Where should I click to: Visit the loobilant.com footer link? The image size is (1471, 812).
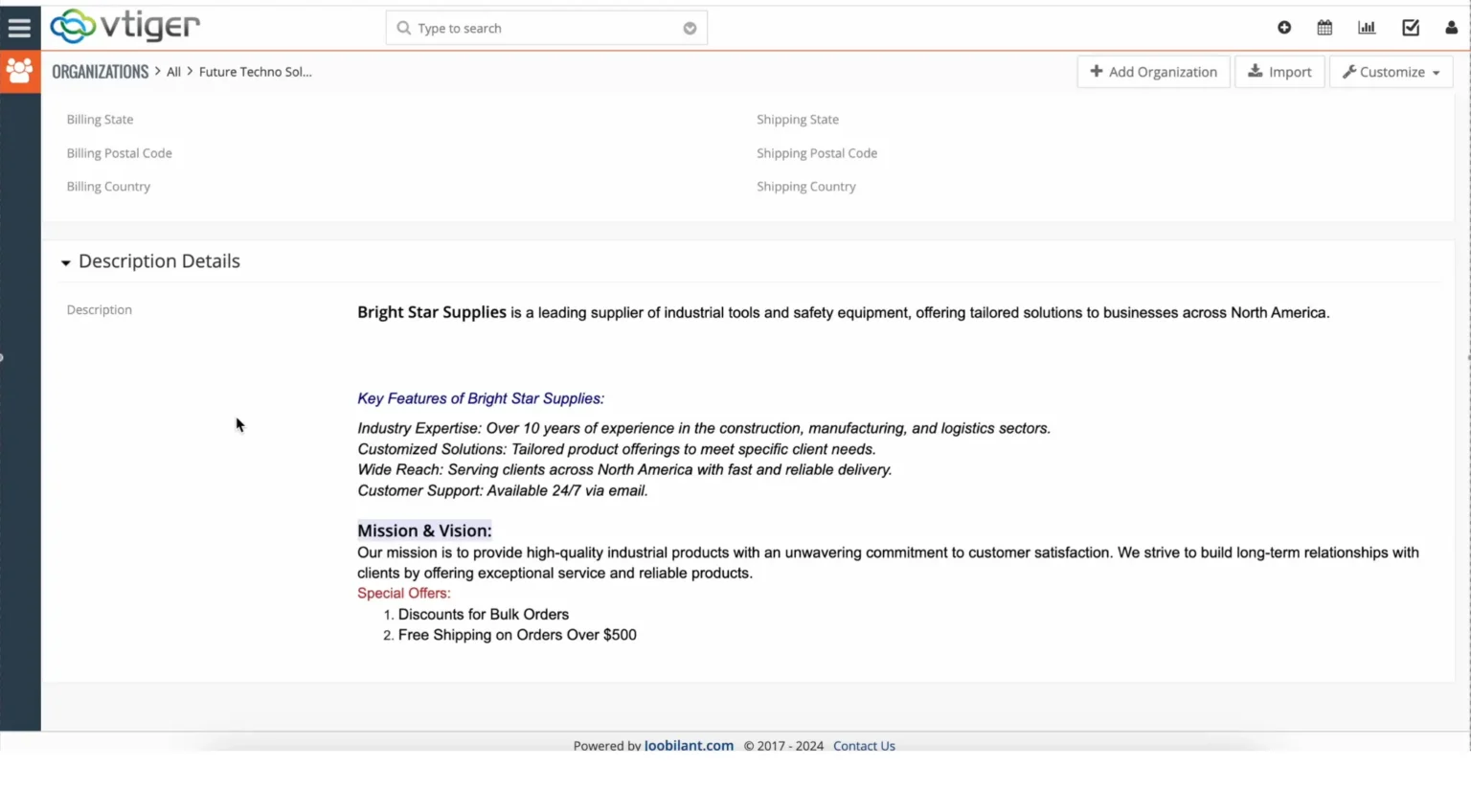(x=689, y=745)
